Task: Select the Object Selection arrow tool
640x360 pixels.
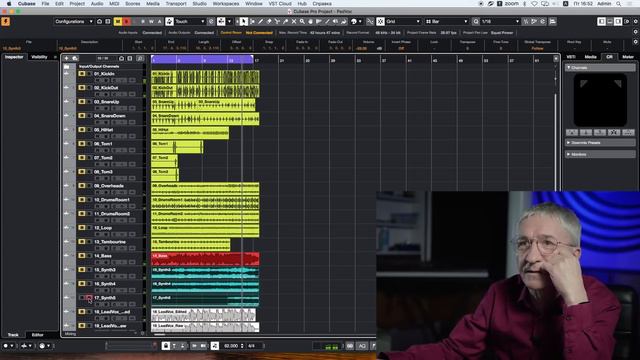Action: coord(244,21)
